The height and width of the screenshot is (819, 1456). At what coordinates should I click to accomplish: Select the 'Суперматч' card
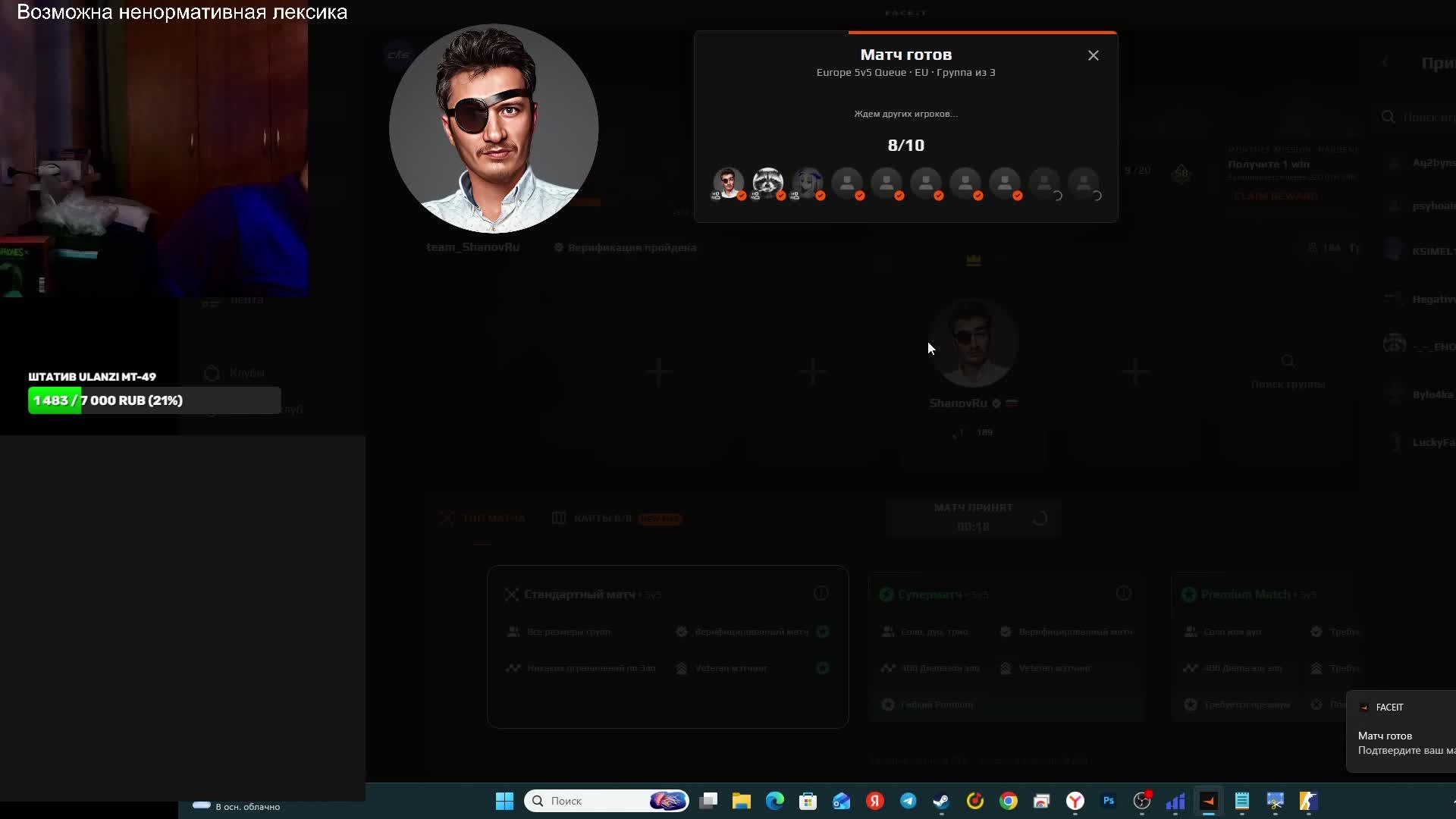1005,646
